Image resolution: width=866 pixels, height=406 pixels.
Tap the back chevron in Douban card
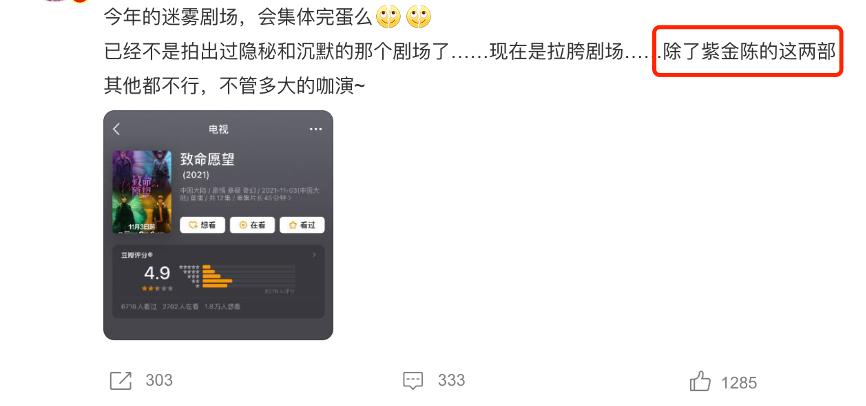point(117,129)
